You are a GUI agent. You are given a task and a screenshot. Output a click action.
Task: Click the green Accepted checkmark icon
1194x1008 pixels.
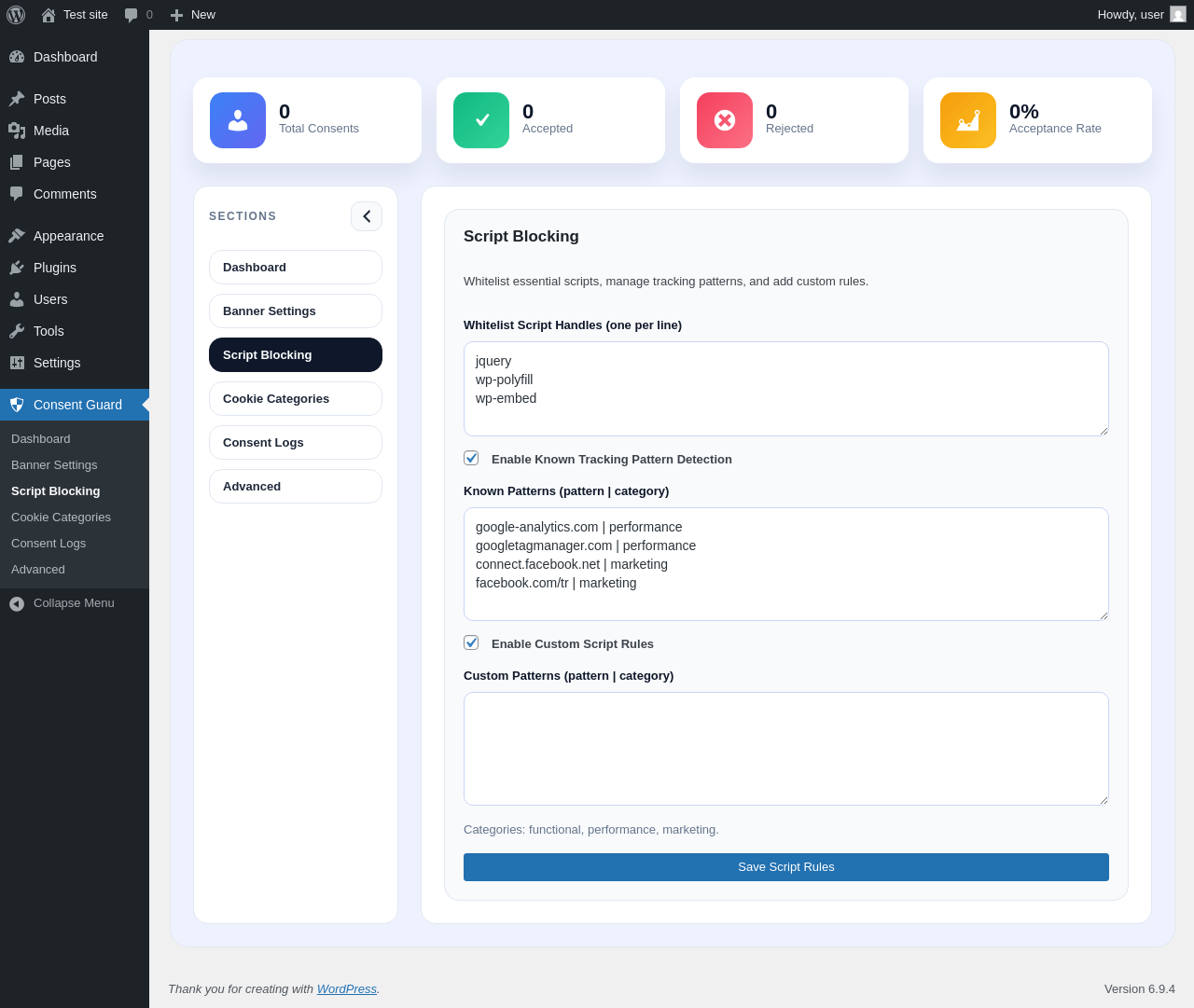pos(481,120)
